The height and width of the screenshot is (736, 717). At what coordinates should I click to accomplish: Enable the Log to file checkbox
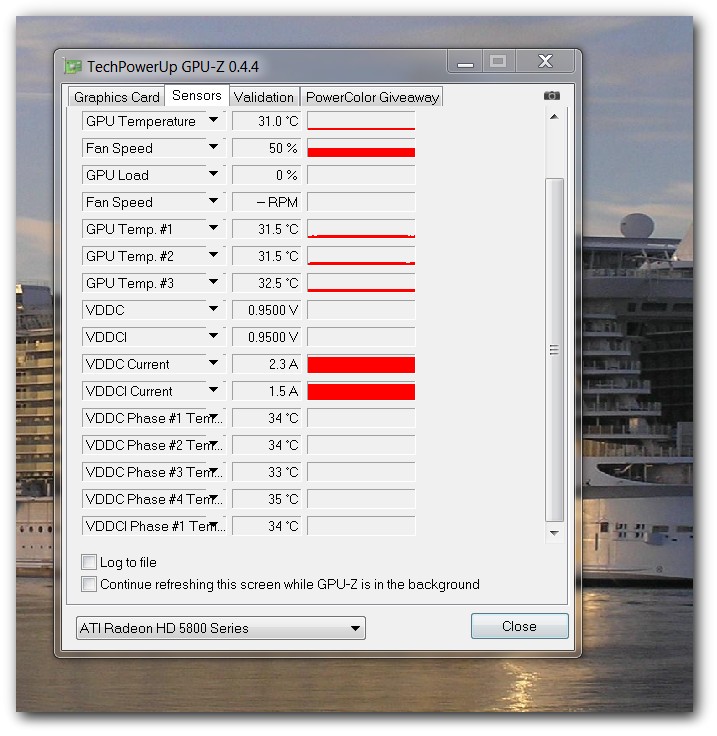click(x=89, y=562)
